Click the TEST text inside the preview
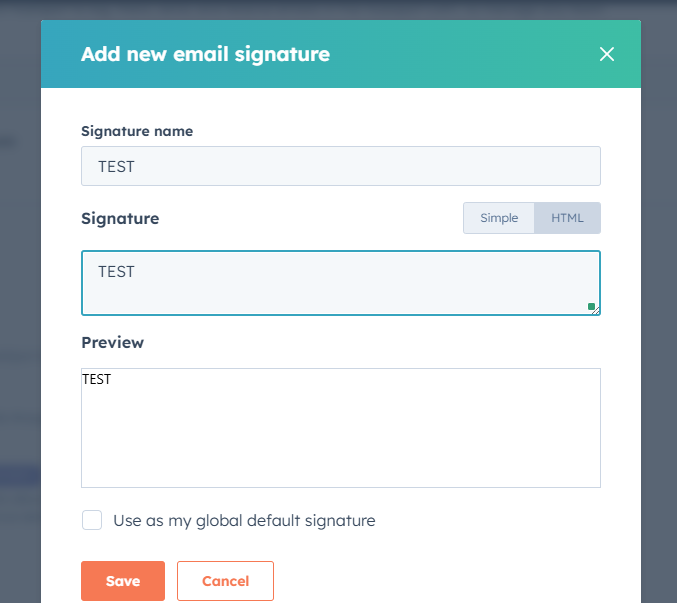The height and width of the screenshot is (603, 677). 97,380
